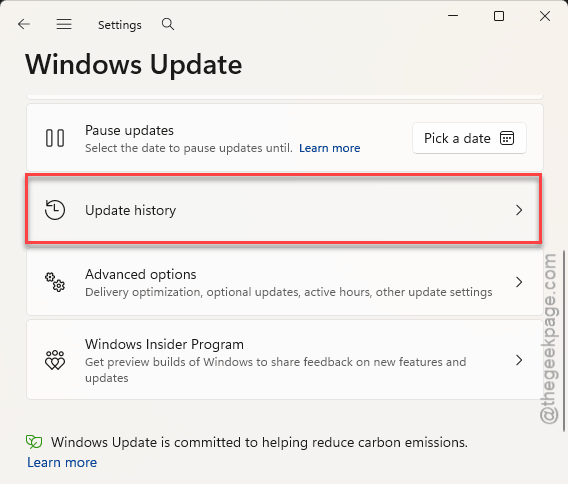The image size is (568, 484).
Task: Click the green leaf carbon emissions icon
Action: pyautogui.click(x=34, y=442)
